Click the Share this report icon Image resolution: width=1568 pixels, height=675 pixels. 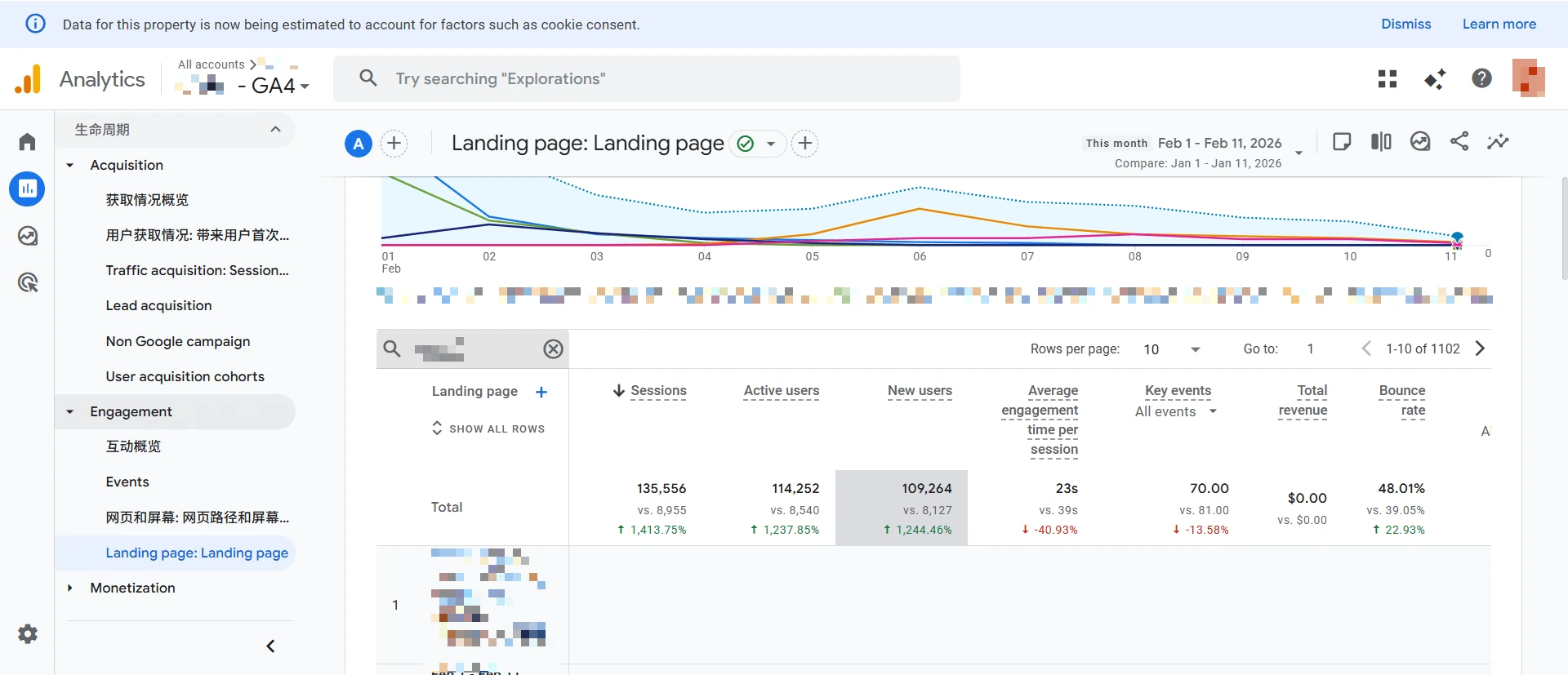tap(1459, 142)
